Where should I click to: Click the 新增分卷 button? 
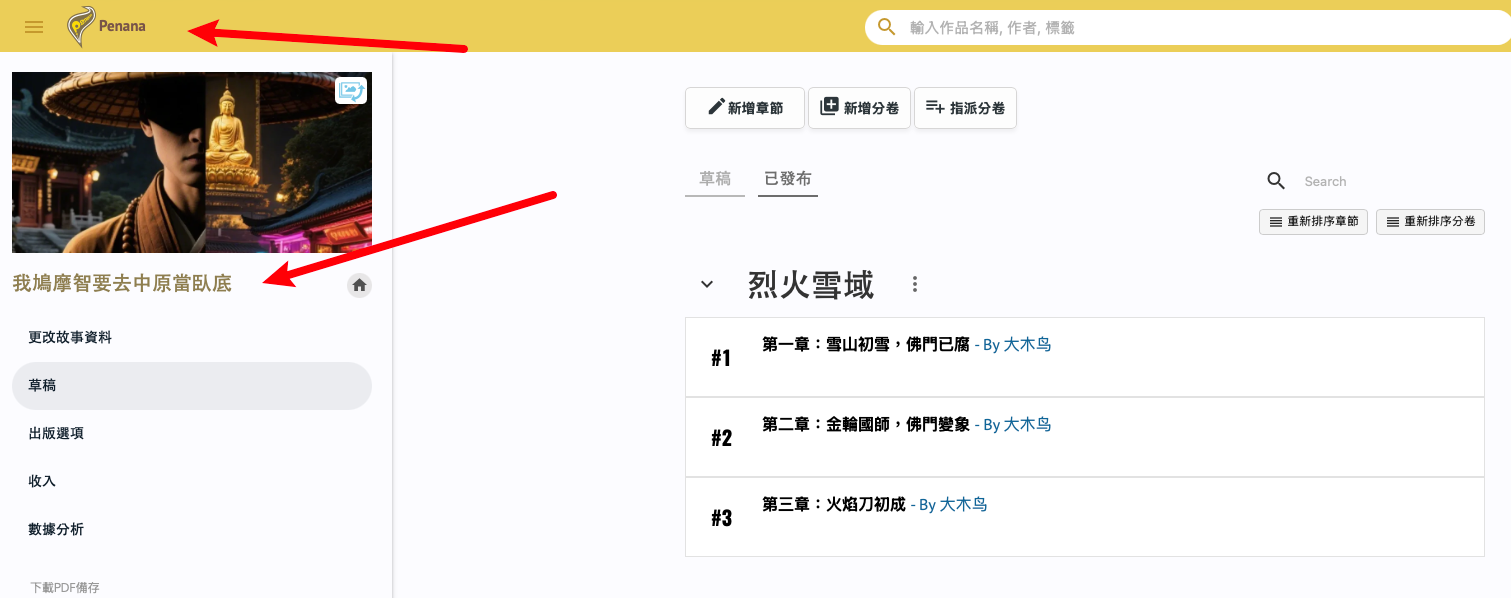(859, 108)
